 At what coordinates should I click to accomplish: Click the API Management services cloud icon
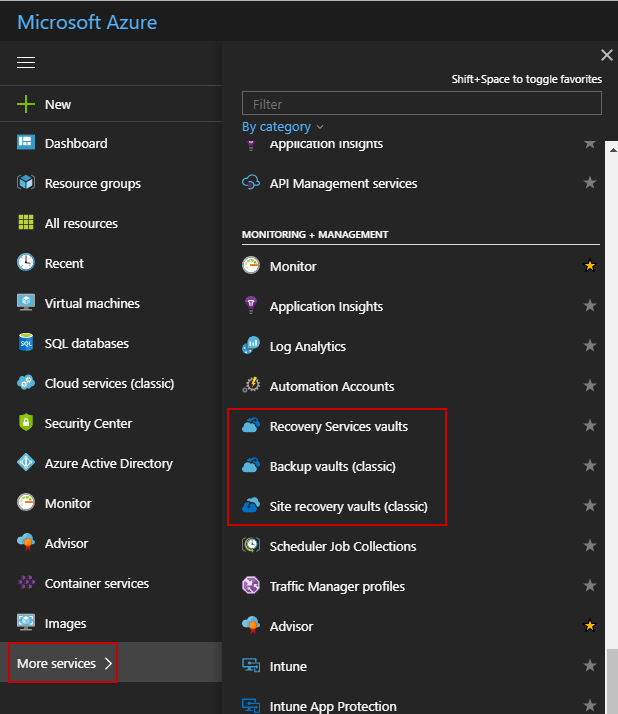[x=251, y=183]
